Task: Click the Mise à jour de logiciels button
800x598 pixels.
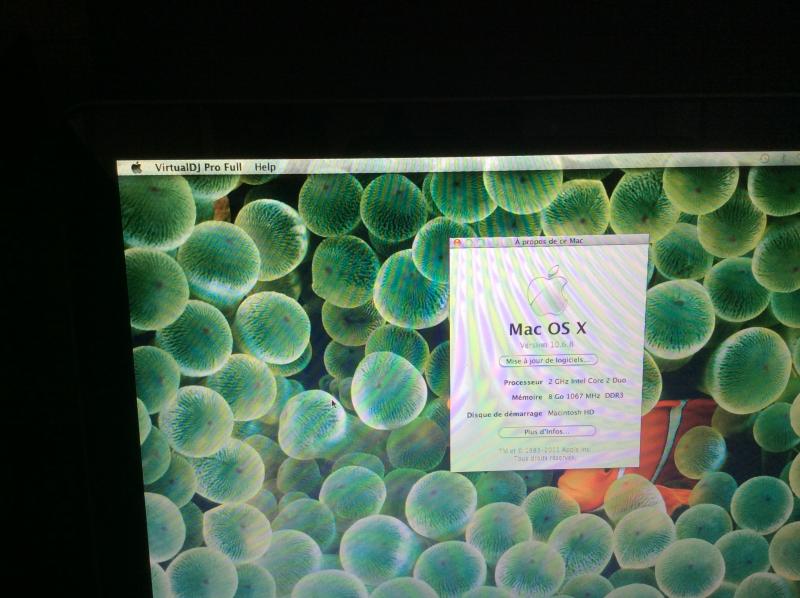Action: (548, 360)
